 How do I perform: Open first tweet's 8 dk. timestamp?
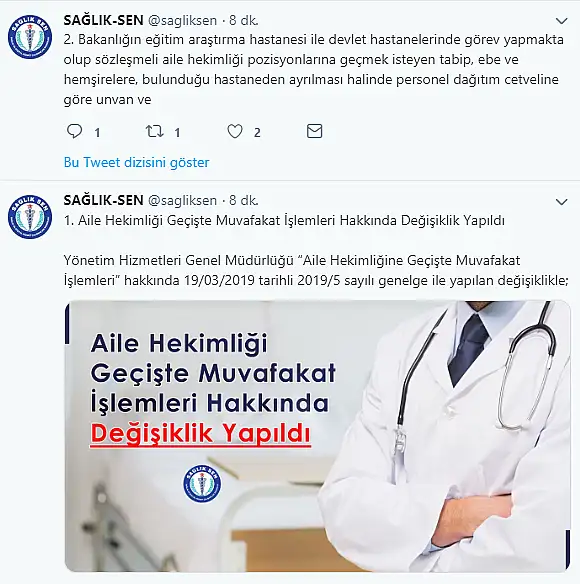244,20
